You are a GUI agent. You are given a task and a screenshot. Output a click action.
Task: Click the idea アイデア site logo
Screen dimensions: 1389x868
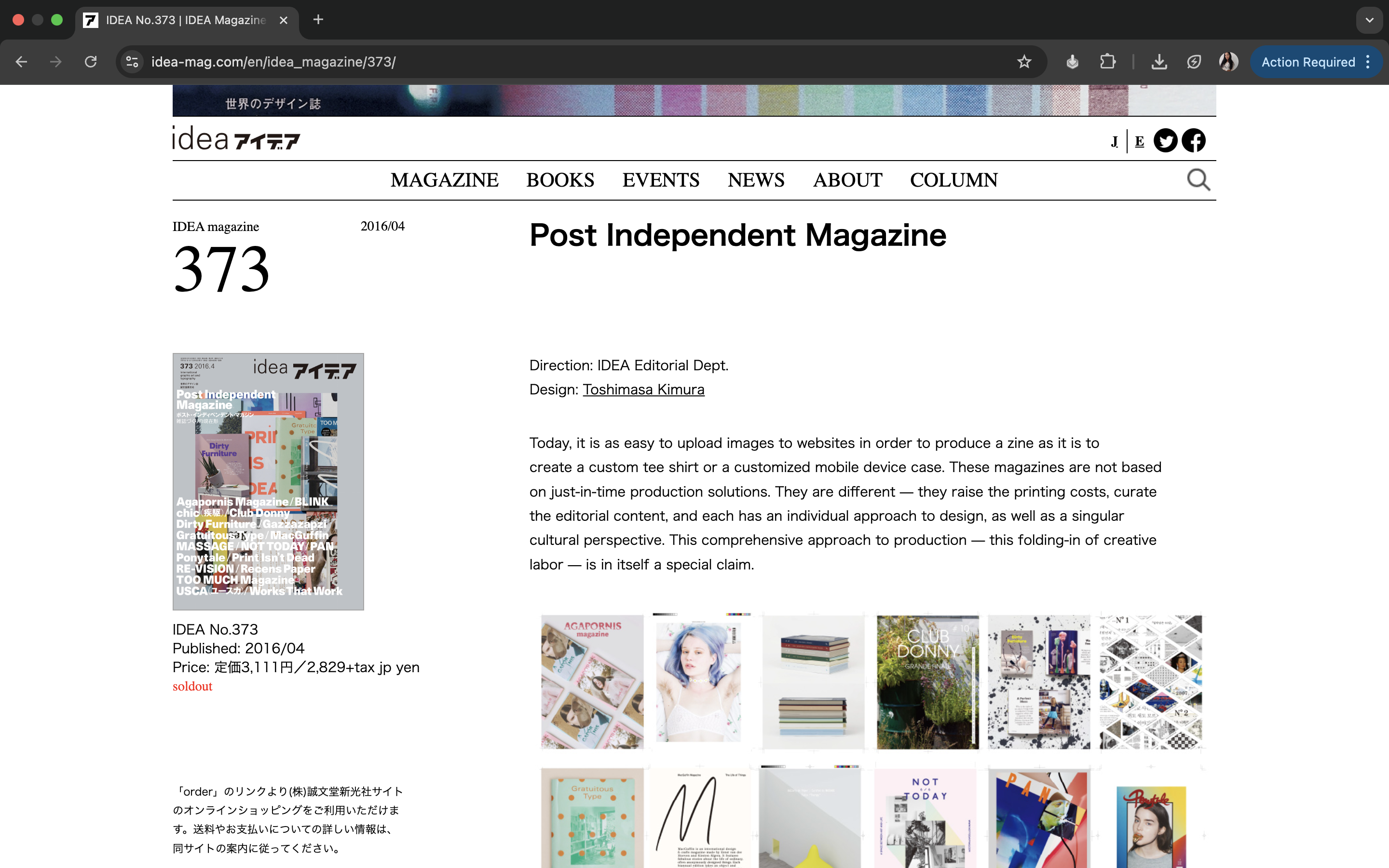point(236,139)
